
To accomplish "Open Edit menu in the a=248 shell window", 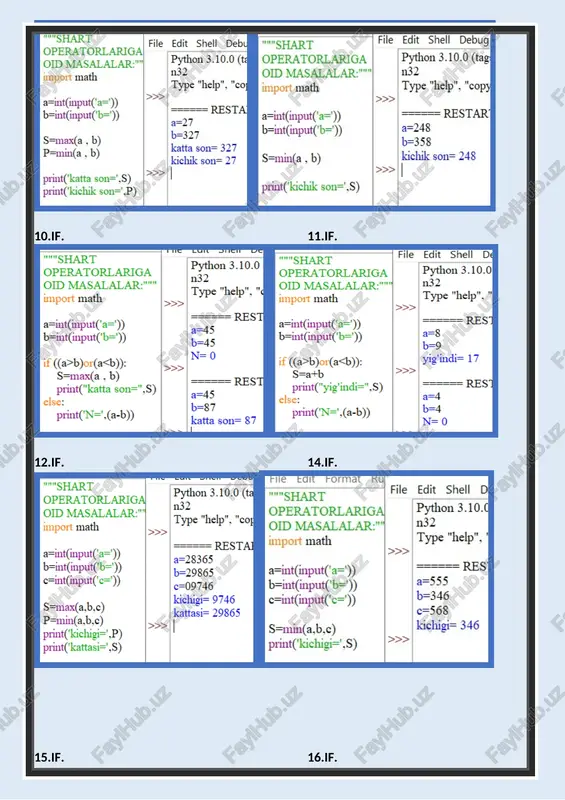I will [x=411, y=40].
